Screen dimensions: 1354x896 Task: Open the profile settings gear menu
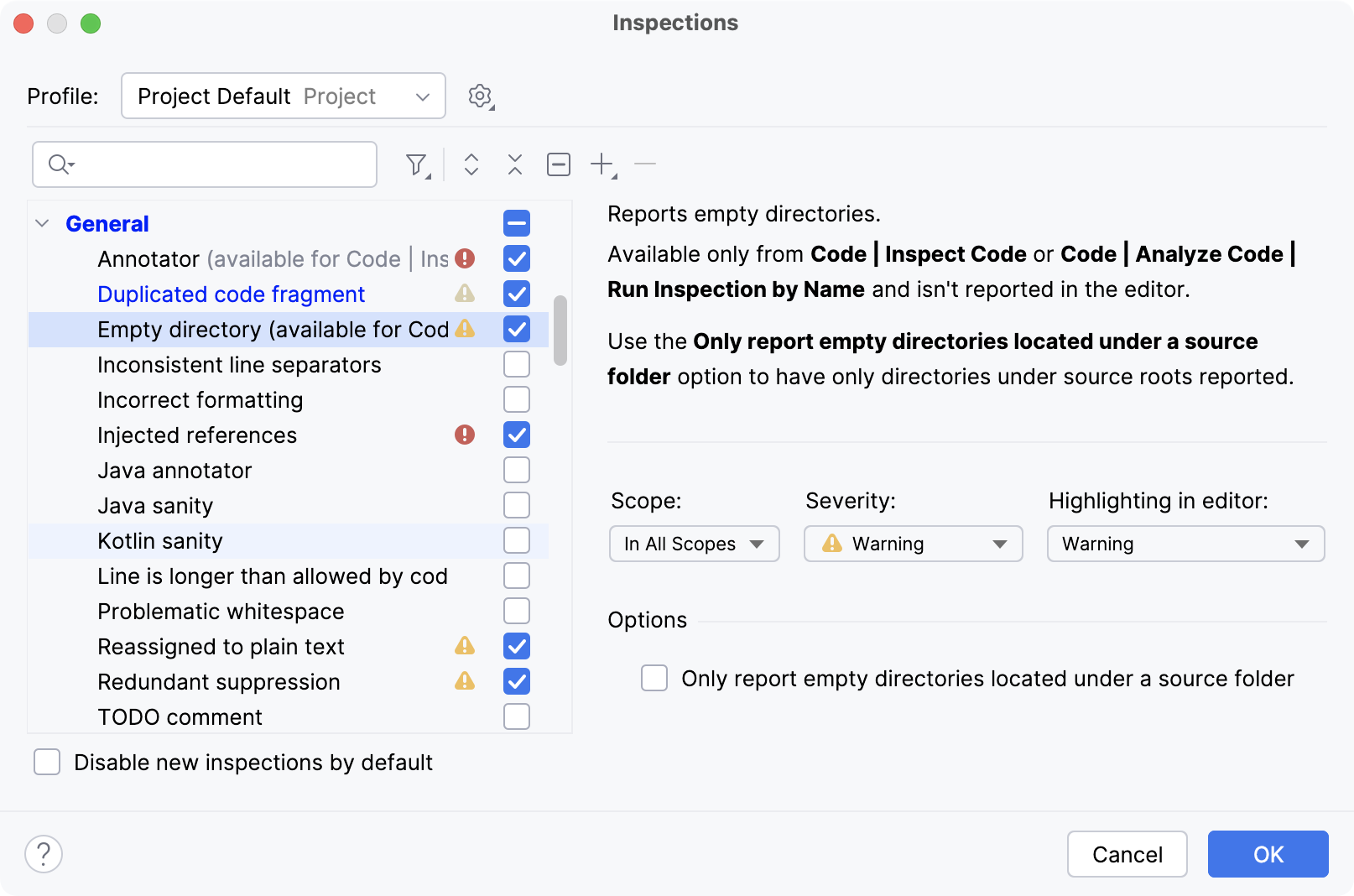479,96
